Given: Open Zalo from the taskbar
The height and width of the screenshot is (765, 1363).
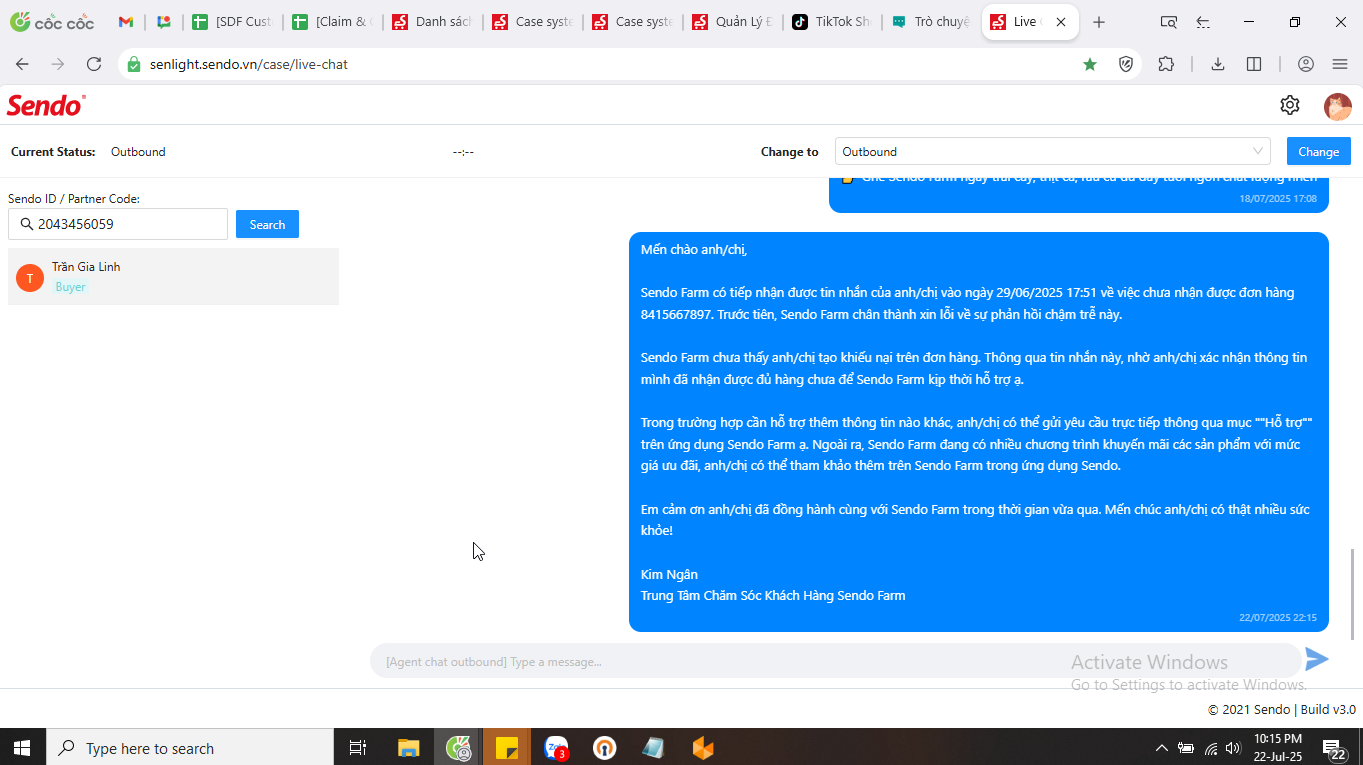Looking at the screenshot, I should point(556,748).
